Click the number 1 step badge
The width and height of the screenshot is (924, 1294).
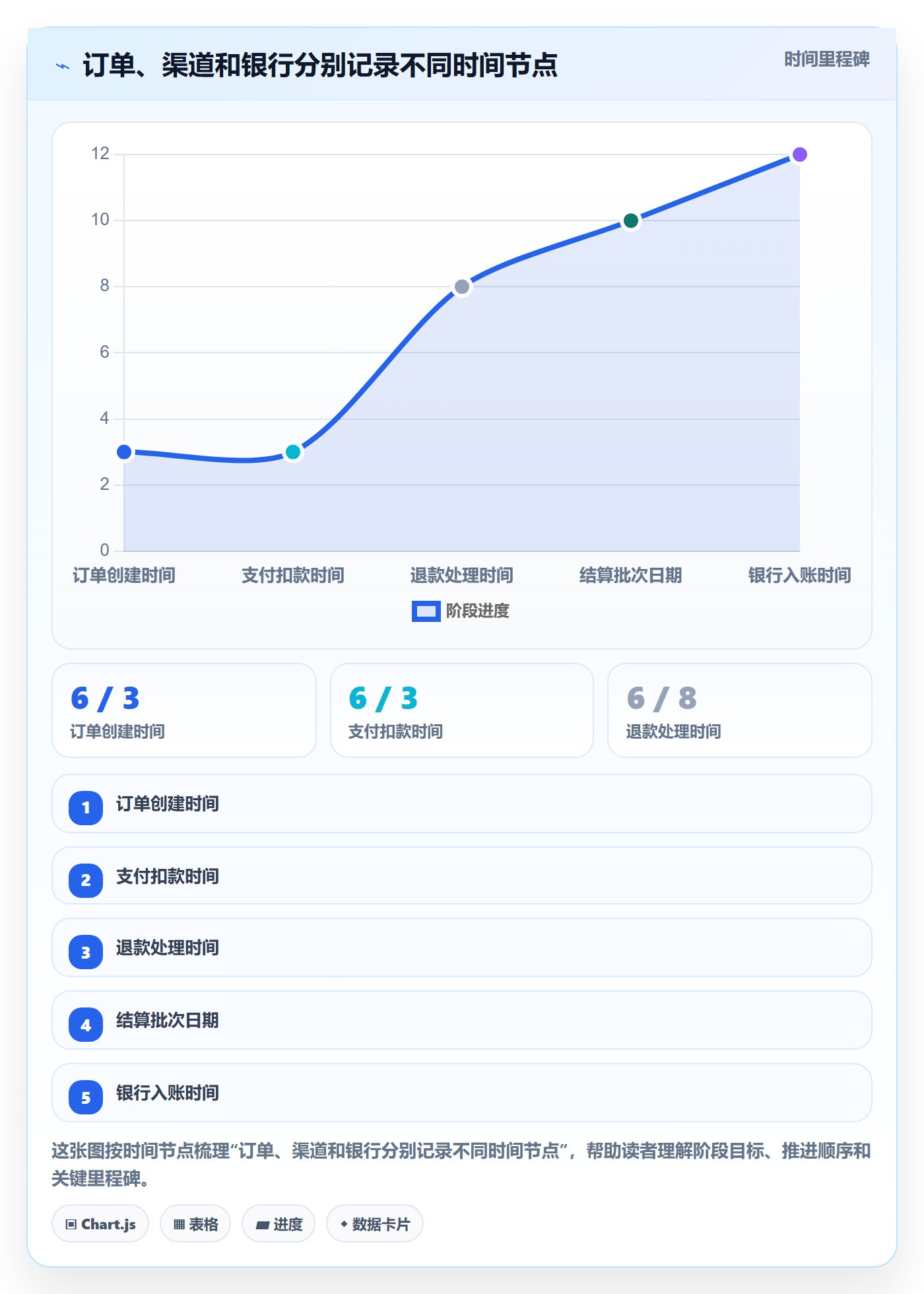86,807
